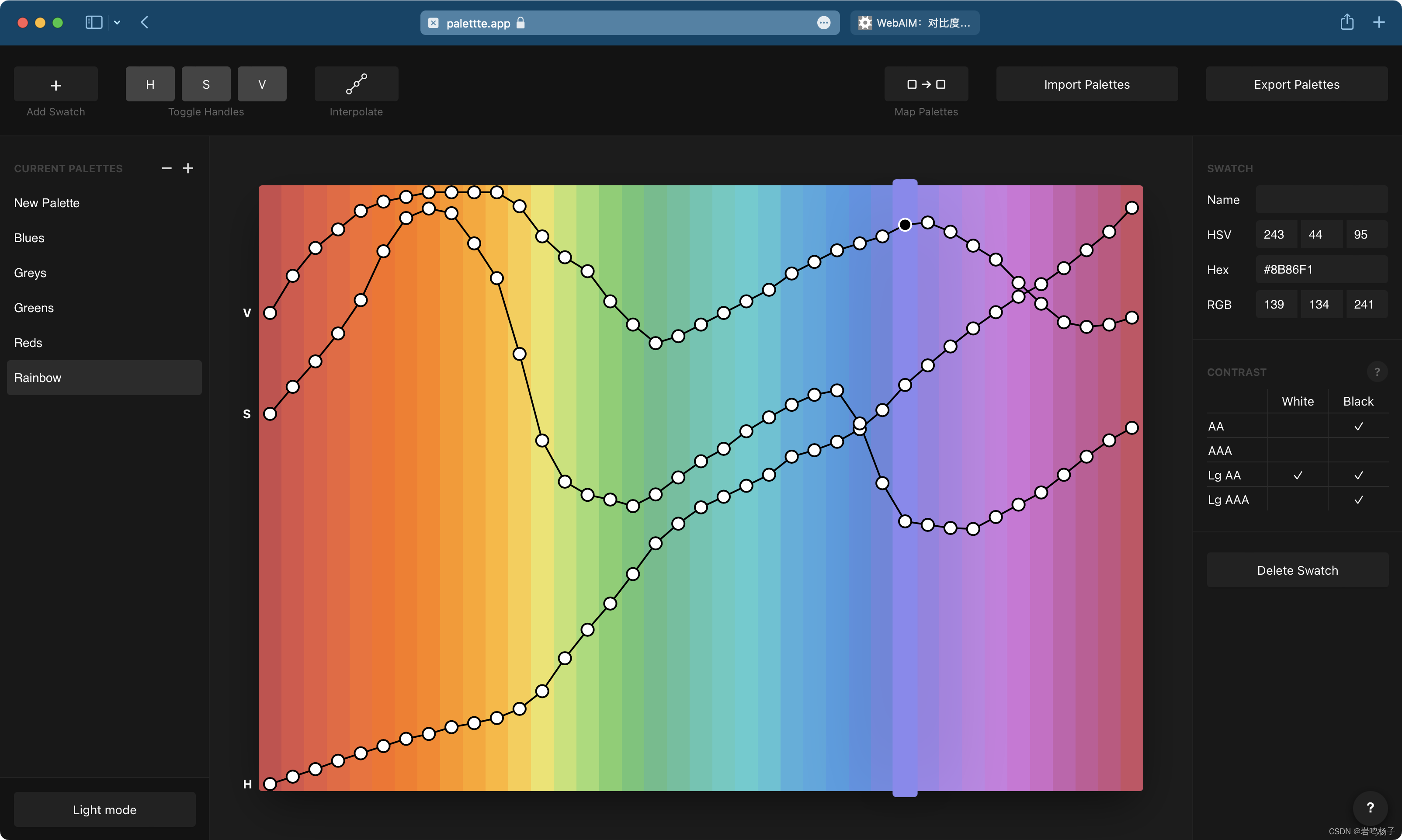The width and height of the screenshot is (1402, 840).
Task: Click the Safari share icon
Action: tap(1346, 23)
